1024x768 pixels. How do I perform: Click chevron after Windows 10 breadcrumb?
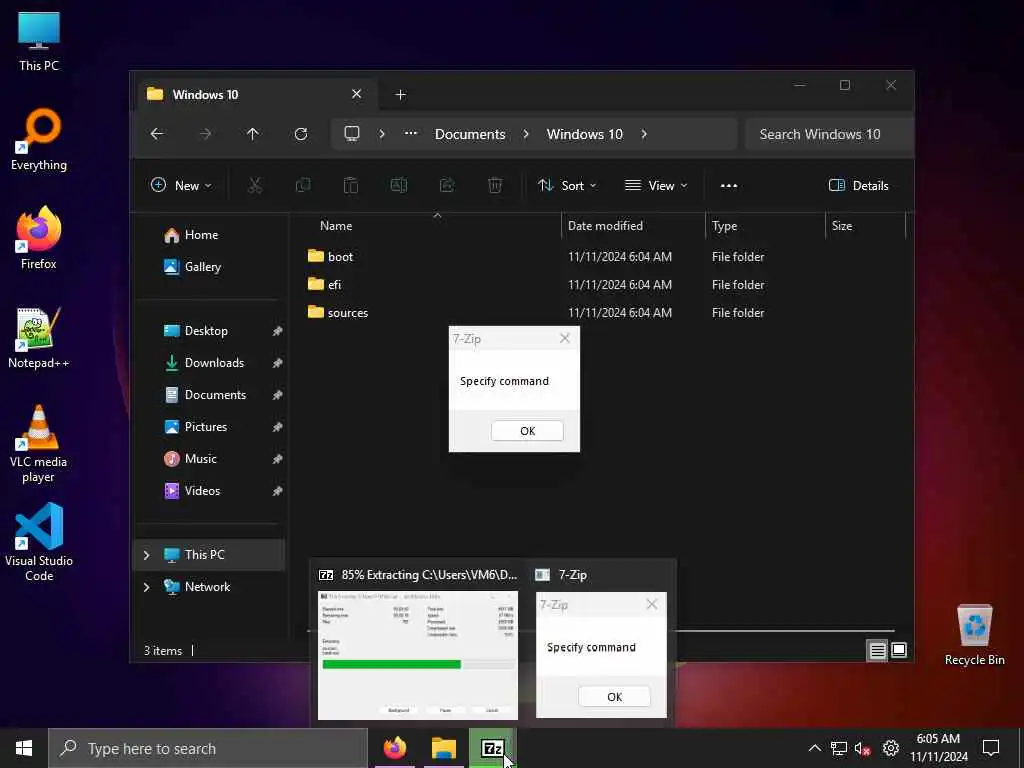(x=644, y=134)
